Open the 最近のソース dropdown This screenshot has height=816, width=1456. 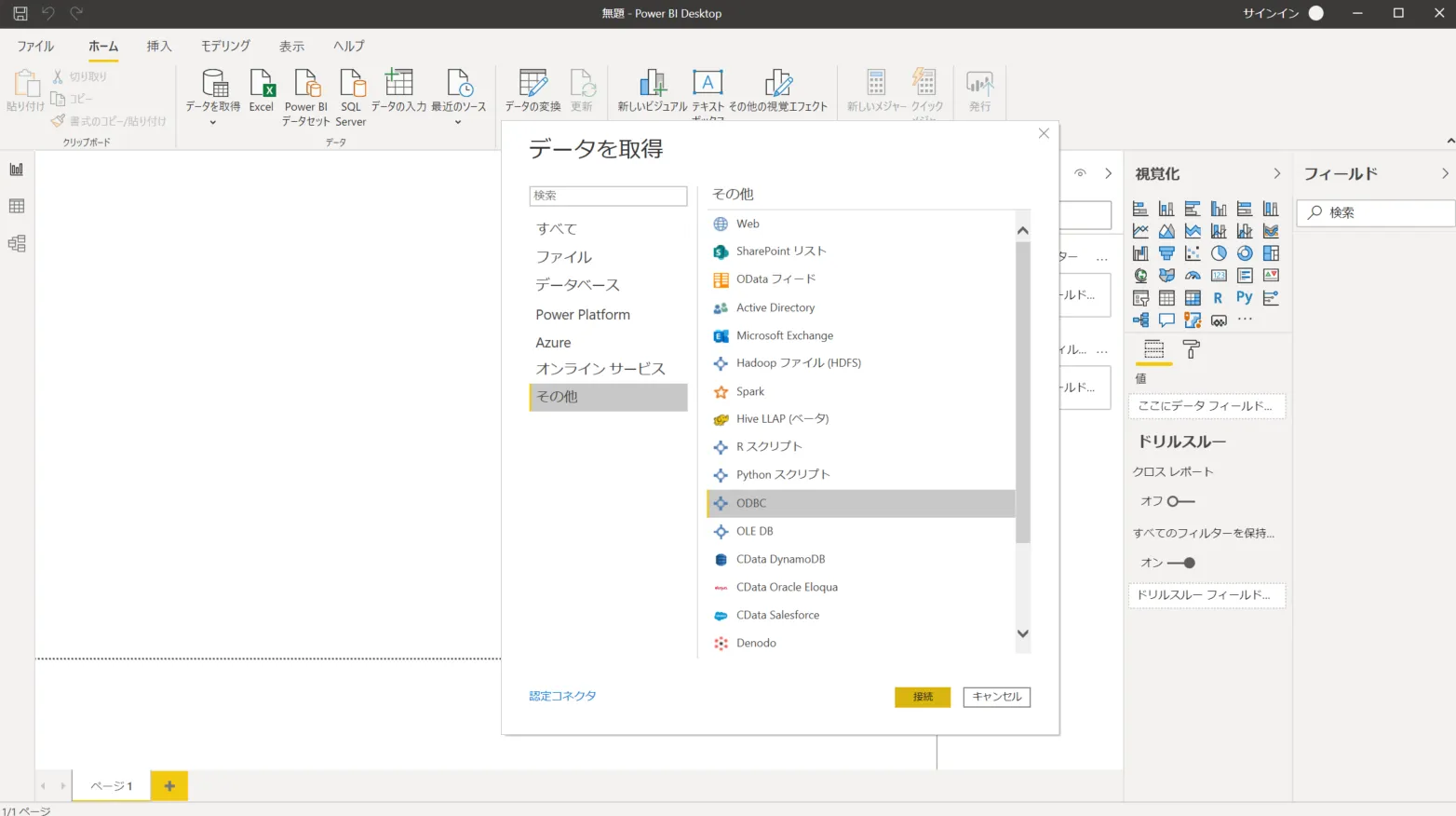pos(458,123)
